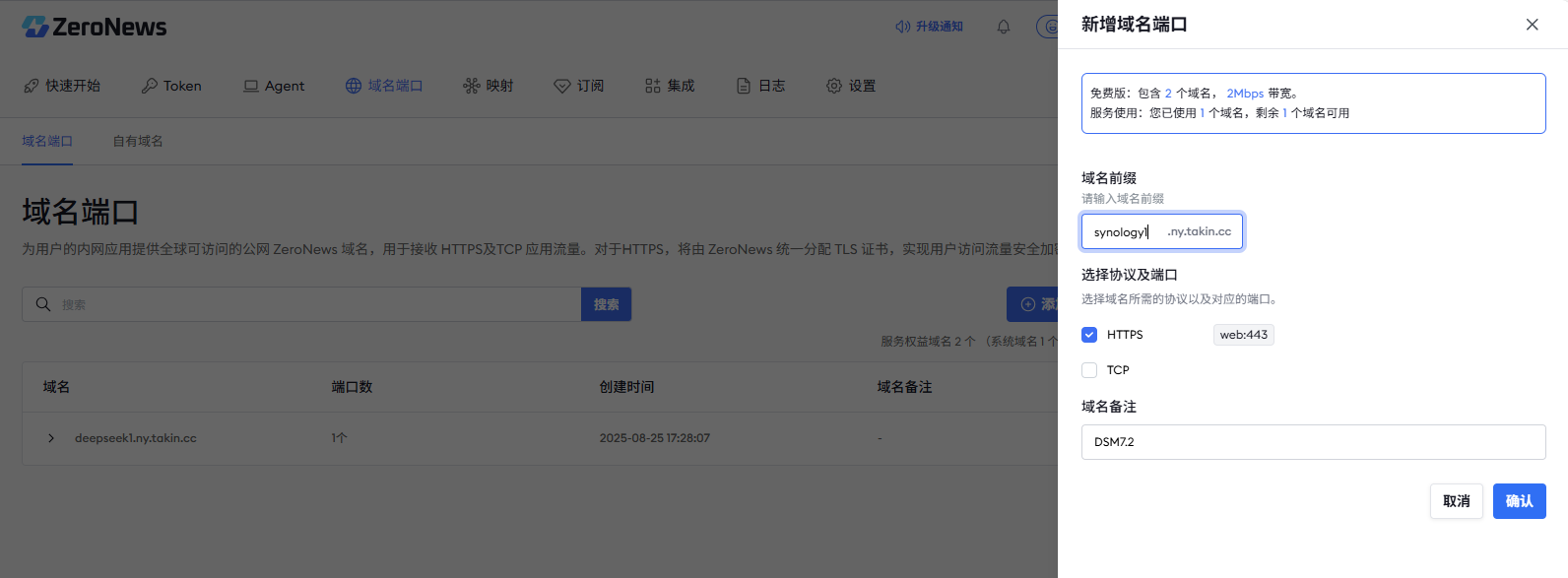Open the Quick Start rocket icon
The image size is (1568, 578).
(x=32, y=86)
